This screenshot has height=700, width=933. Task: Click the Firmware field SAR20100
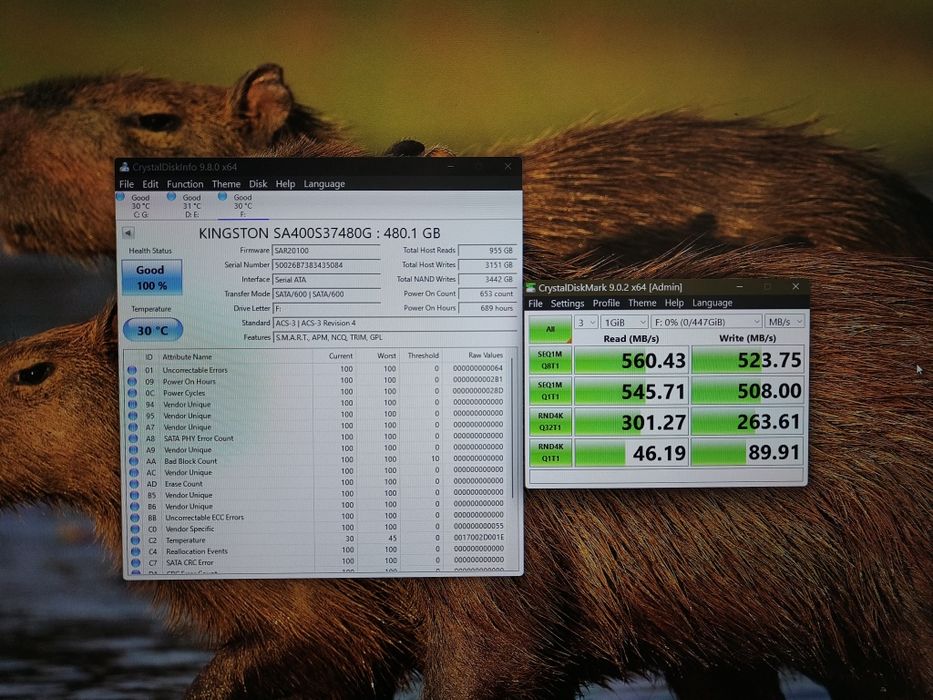tap(326, 251)
